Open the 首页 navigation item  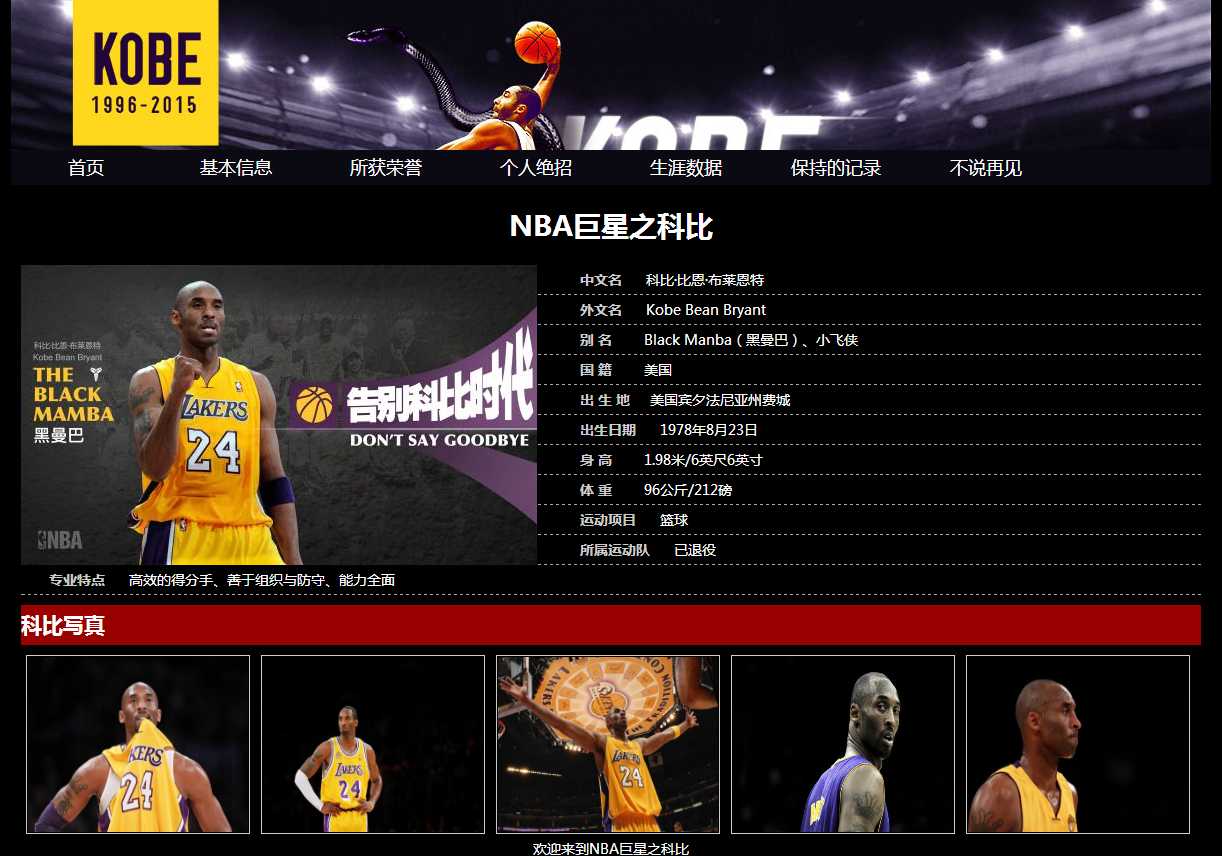tap(86, 168)
